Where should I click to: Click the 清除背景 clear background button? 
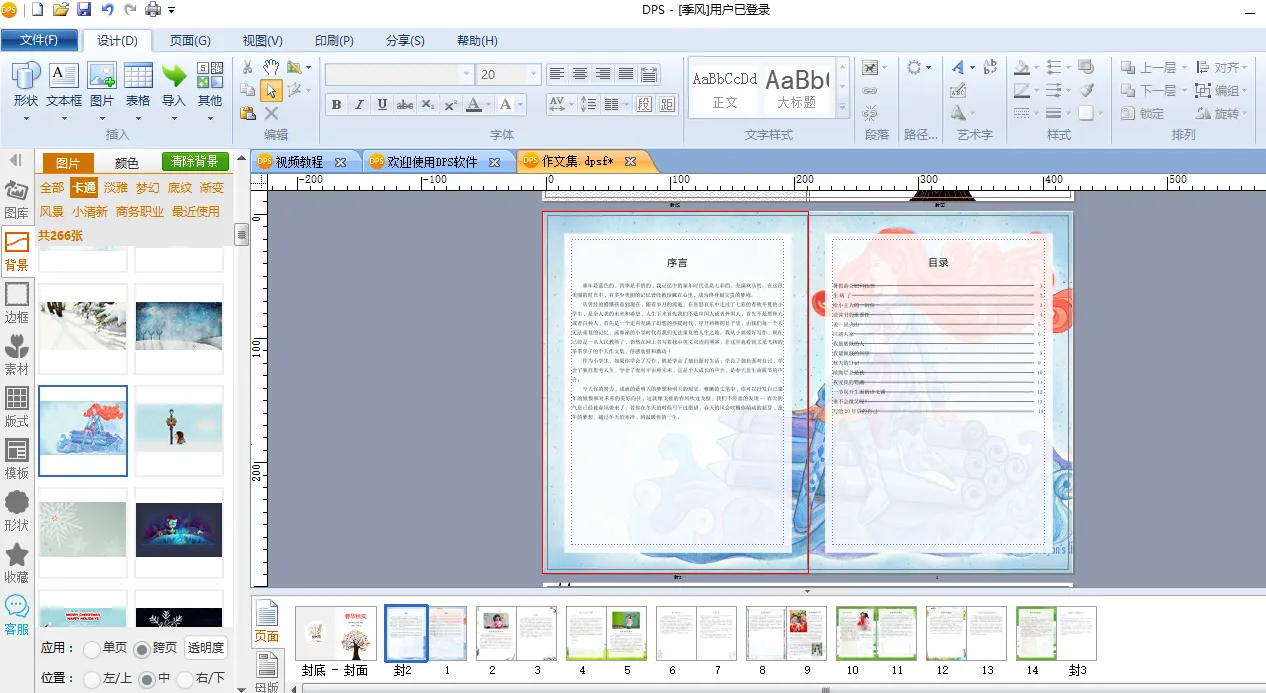(x=196, y=162)
